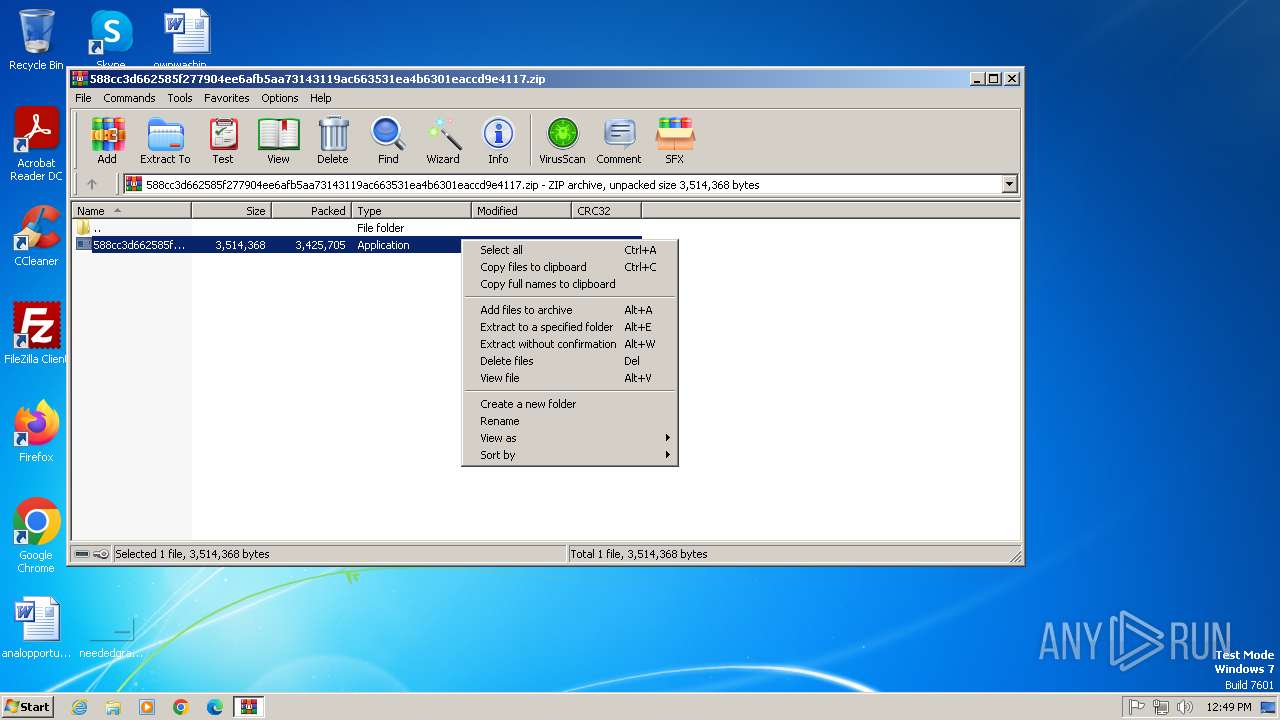Open Acrobat Reader DC desktop shortcut

pyautogui.click(x=36, y=145)
